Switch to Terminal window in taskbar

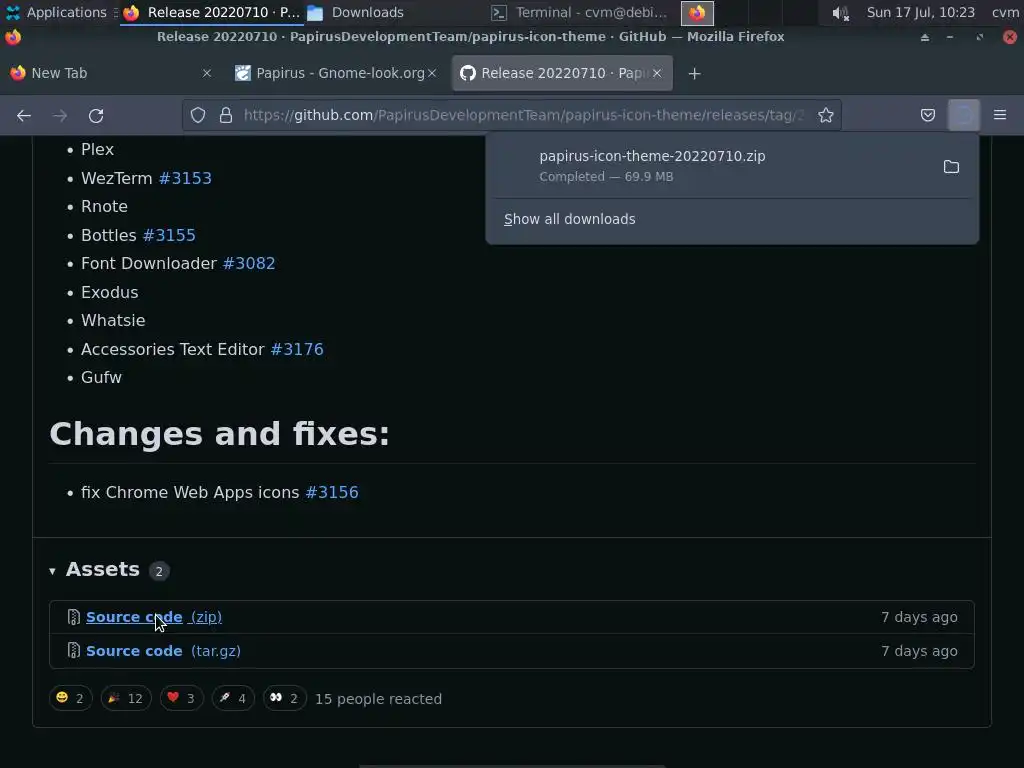(x=580, y=12)
